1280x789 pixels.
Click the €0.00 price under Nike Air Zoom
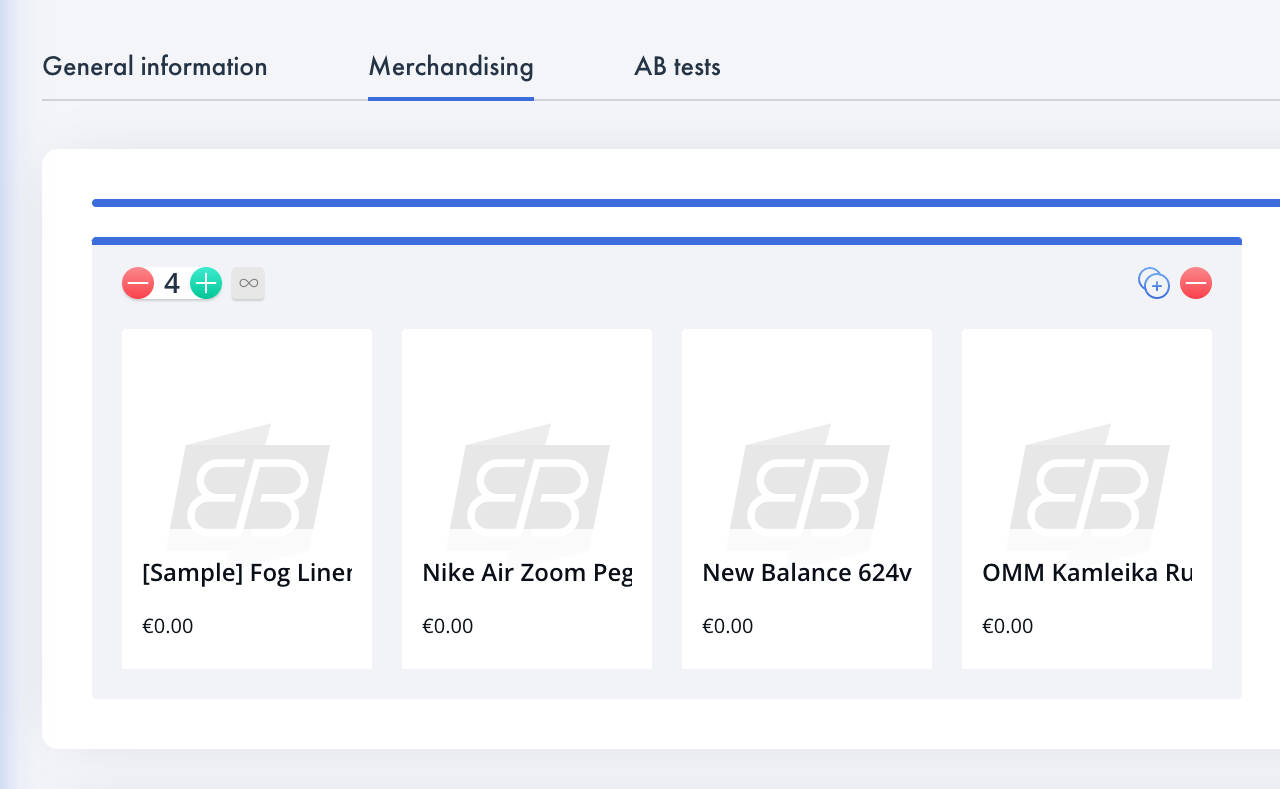[x=448, y=627]
